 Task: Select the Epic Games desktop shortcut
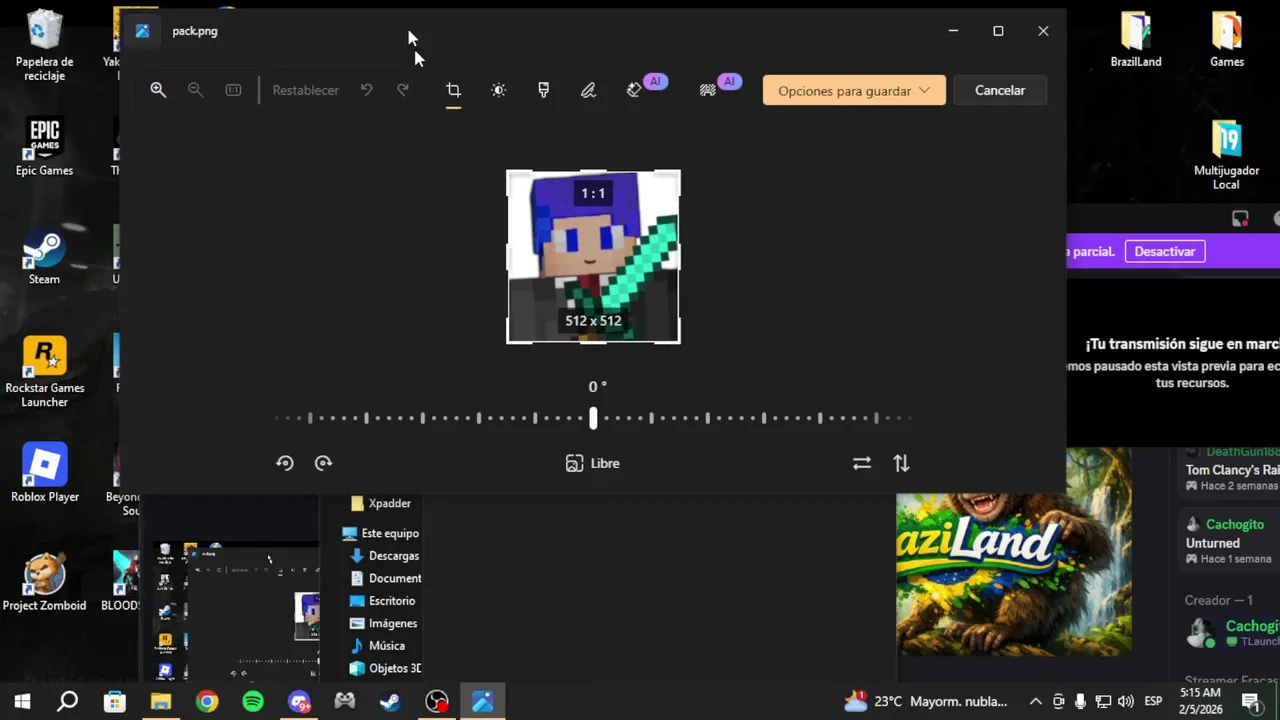[44, 148]
